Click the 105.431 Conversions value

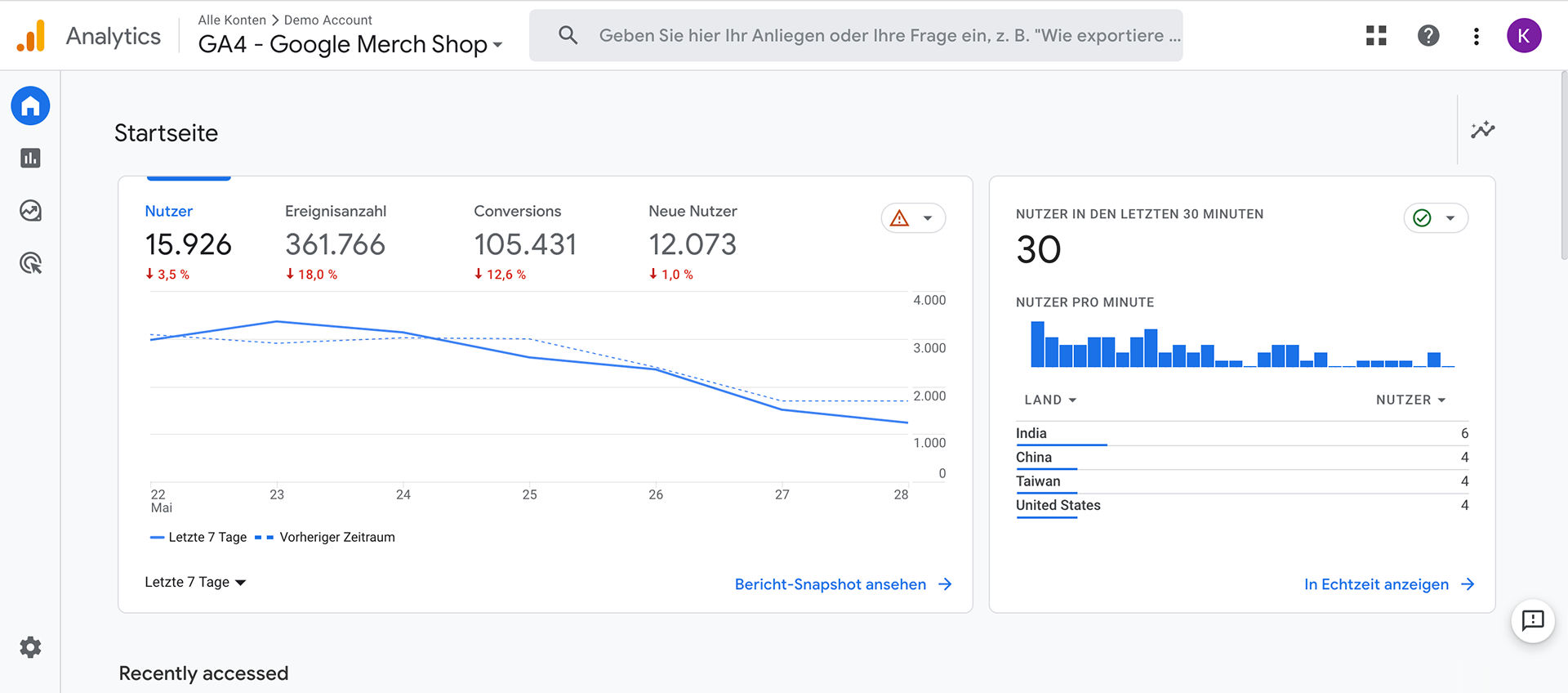[525, 244]
